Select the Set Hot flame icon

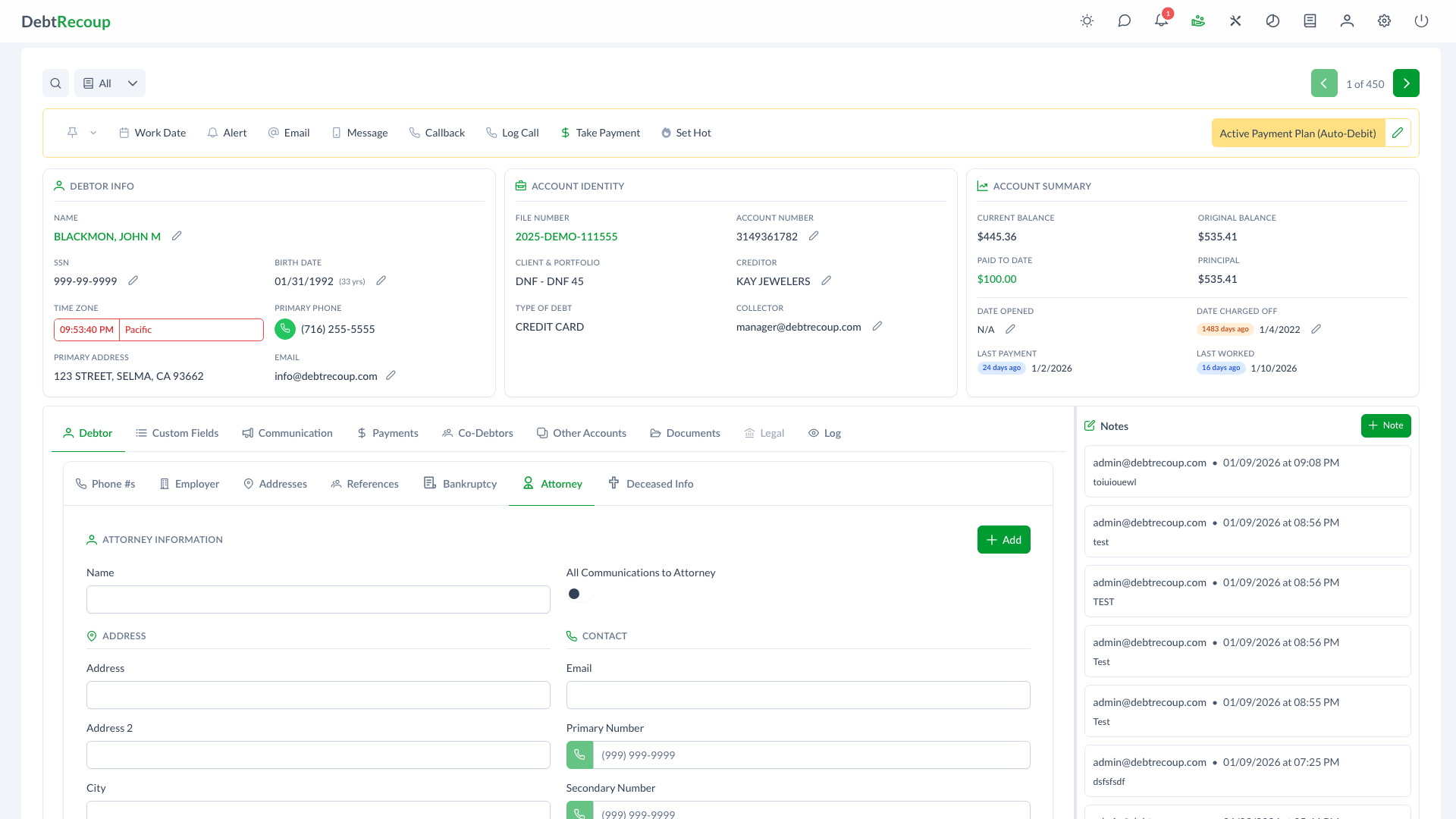tap(665, 133)
